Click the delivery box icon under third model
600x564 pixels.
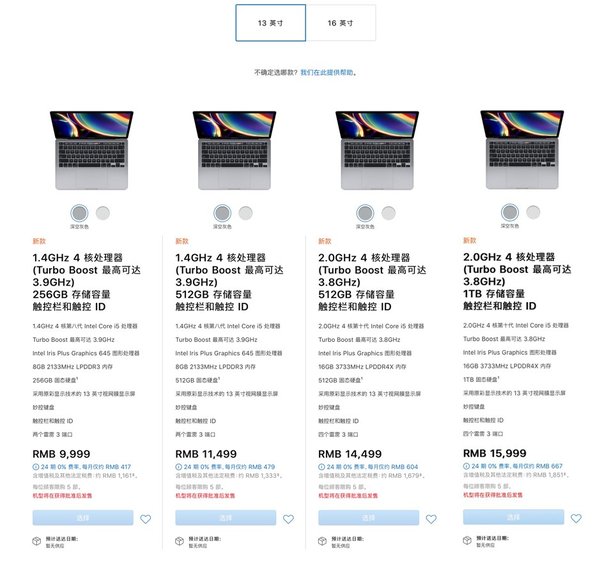(324, 542)
